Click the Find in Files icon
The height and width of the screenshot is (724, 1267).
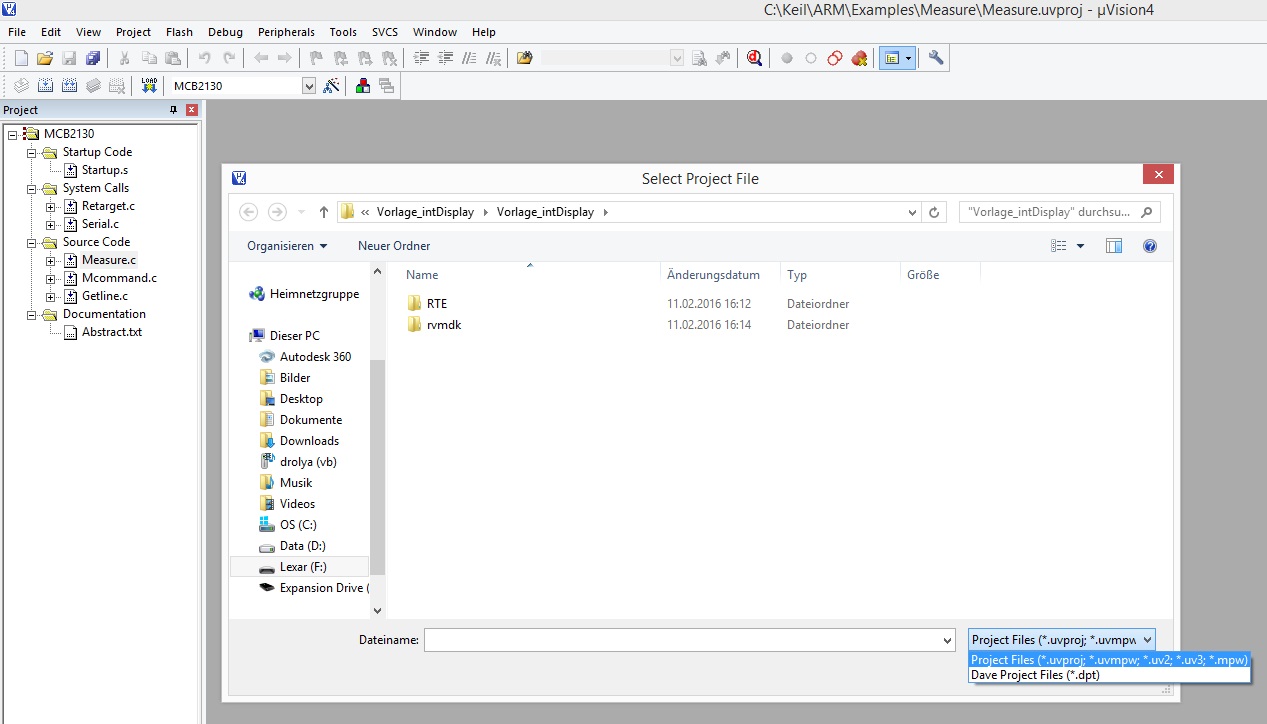tap(524, 58)
